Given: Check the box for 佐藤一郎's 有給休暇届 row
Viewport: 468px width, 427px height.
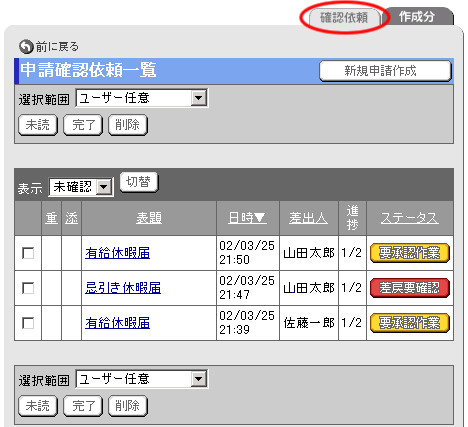Looking at the screenshot, I should click(28, 323).
